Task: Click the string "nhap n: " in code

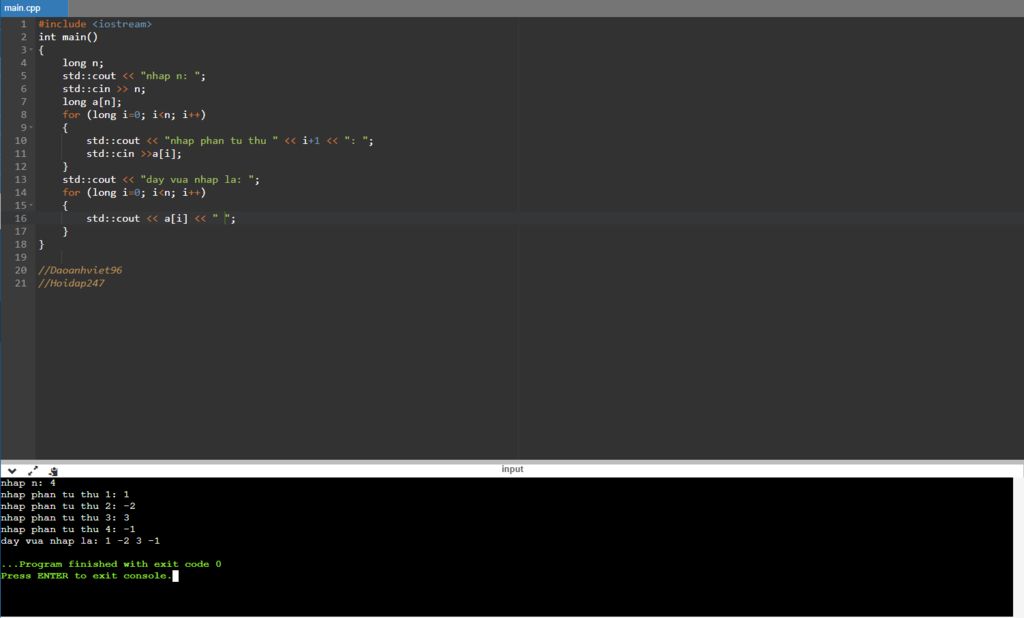Action: (x=170, y=76)
